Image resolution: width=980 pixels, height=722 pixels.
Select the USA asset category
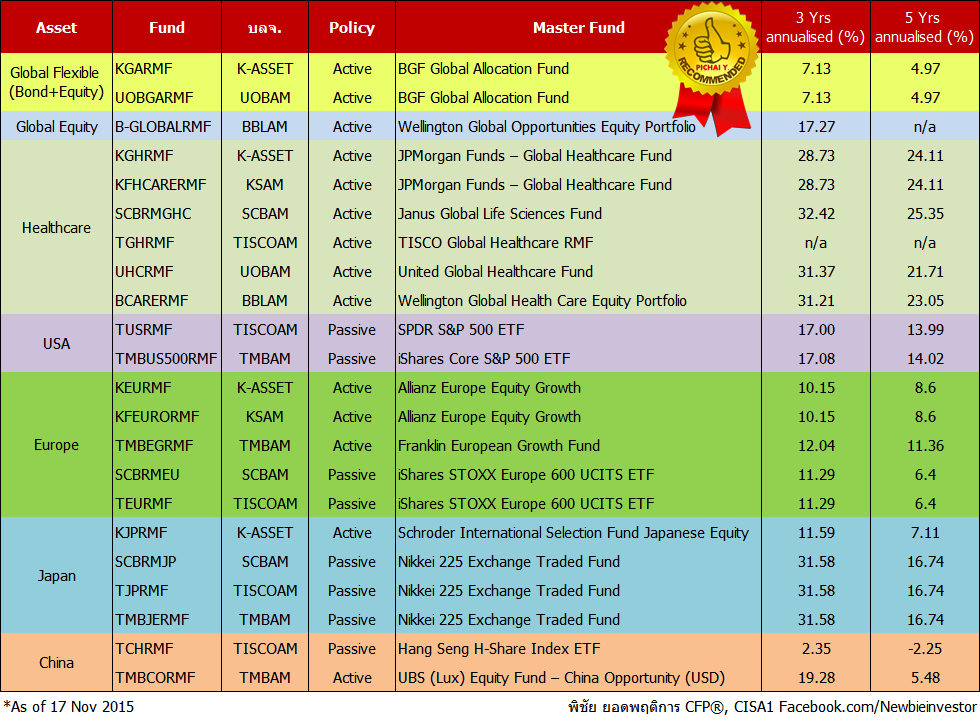coord(56,344)
